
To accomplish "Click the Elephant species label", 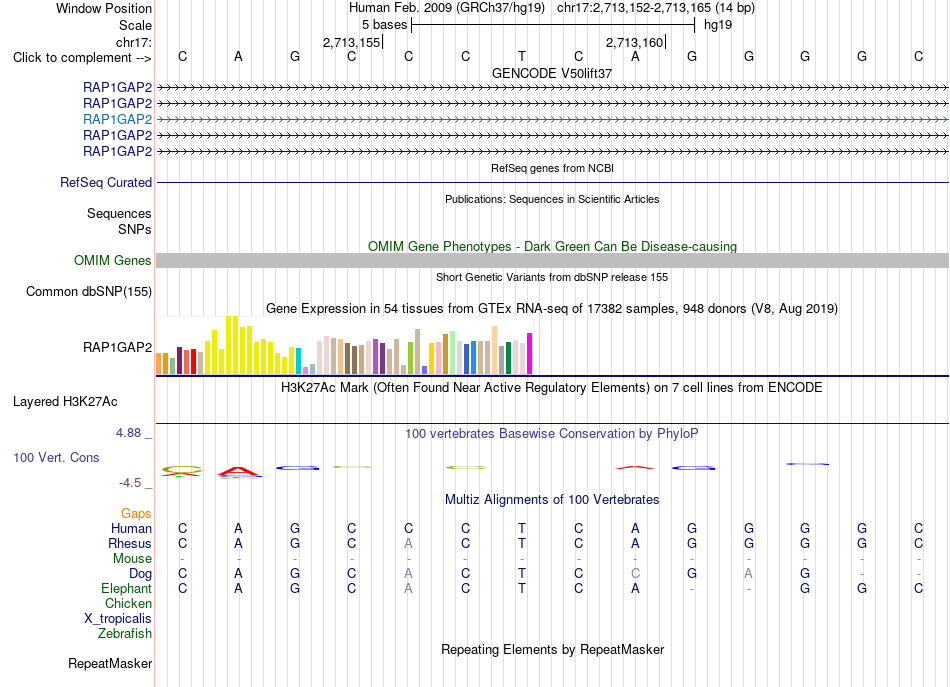I will click(x=127, y=588).
